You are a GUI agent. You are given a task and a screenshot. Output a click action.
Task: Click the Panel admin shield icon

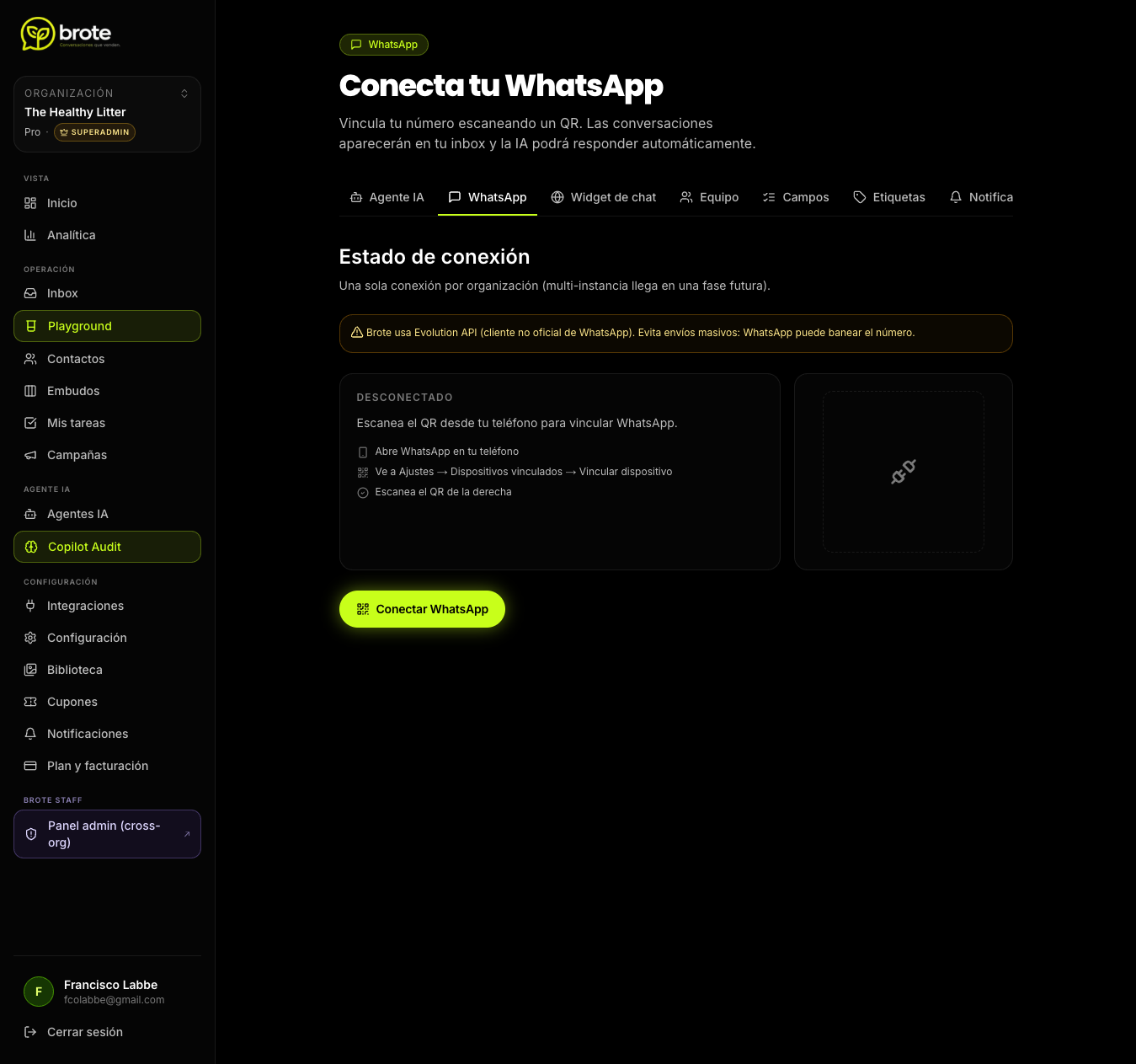pos(31,834)
